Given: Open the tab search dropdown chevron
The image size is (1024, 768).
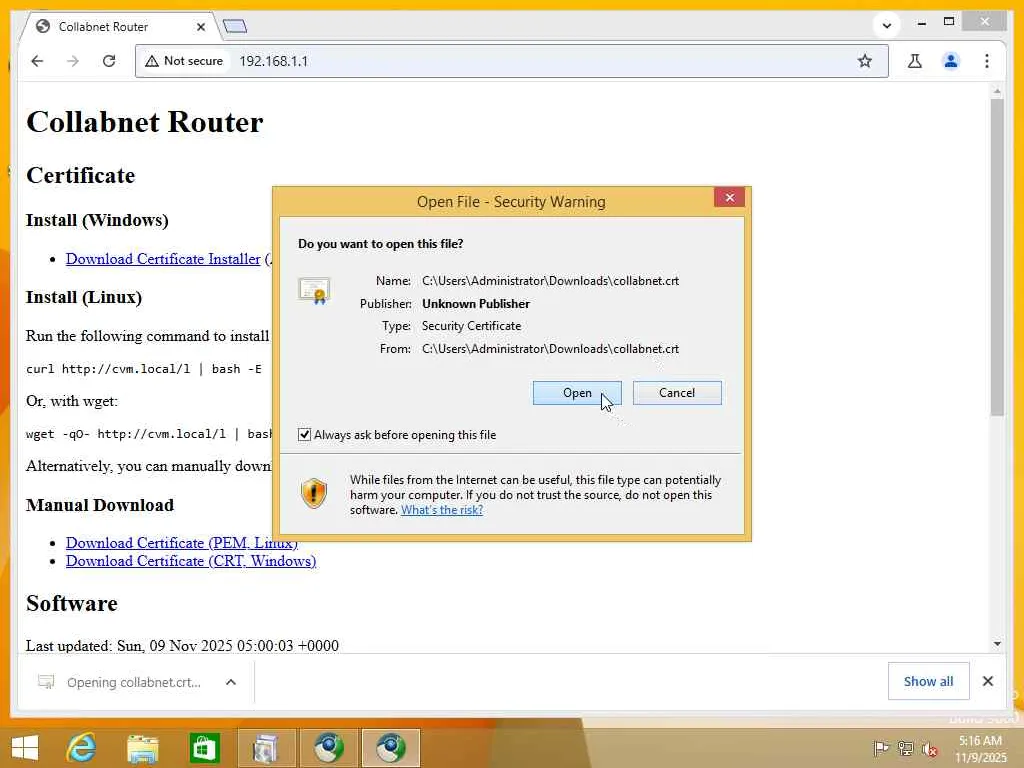Looking at the screenshot, I should [x=887, y=25].
